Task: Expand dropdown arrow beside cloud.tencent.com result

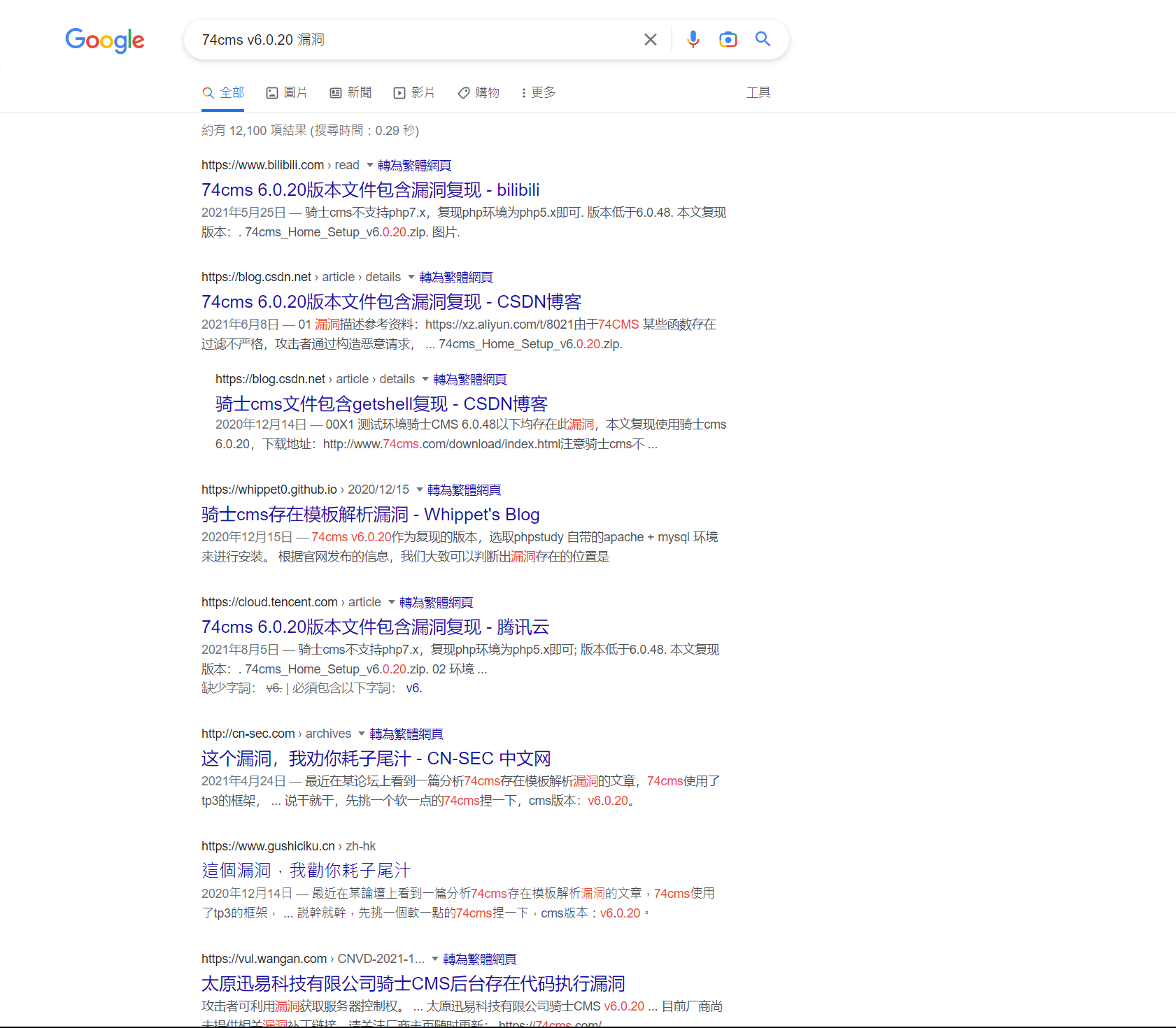Action: pyautogui.click(x=392, y=602)
